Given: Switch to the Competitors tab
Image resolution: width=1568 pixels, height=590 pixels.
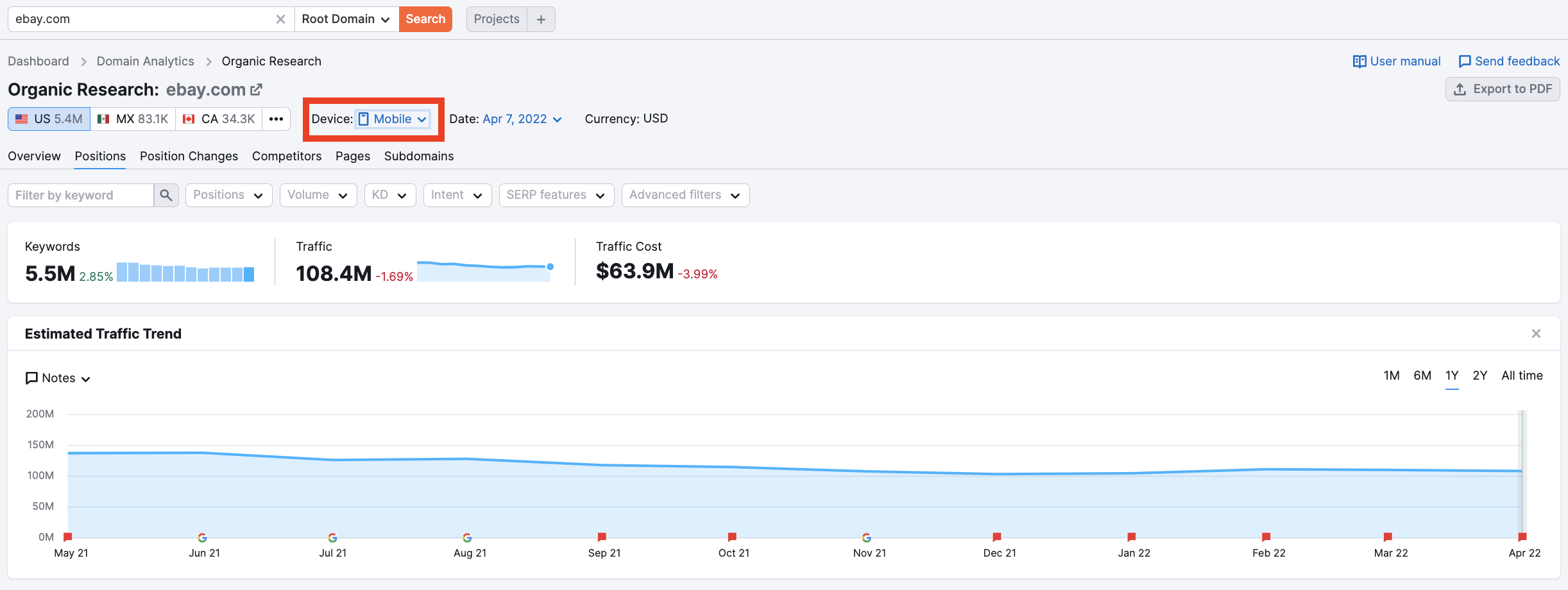Looking at the screenshot, I should pyautogui.click(x=287, y=156).
